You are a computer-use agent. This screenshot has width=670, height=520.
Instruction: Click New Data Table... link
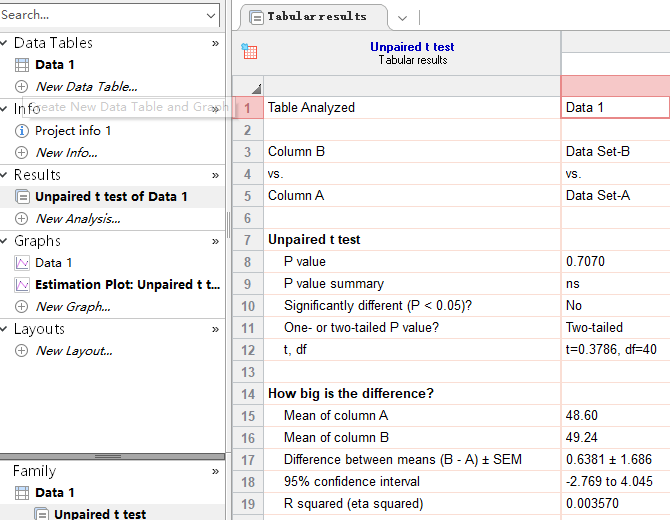(x=87, y=87)
